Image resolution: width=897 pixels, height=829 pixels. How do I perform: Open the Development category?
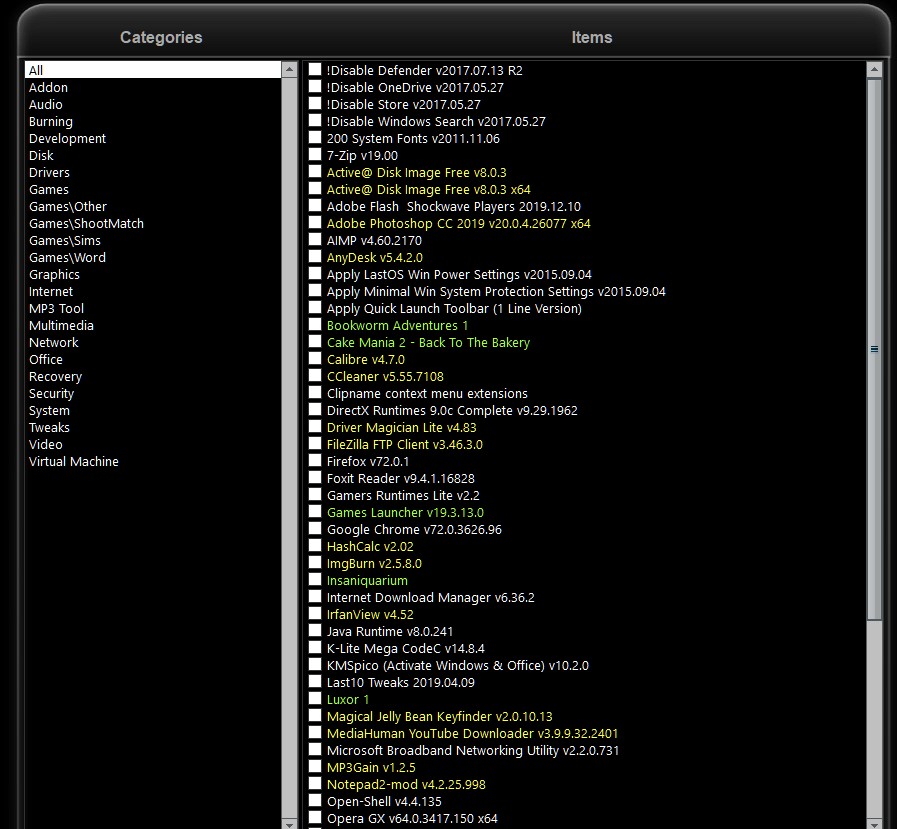[68, 138]
